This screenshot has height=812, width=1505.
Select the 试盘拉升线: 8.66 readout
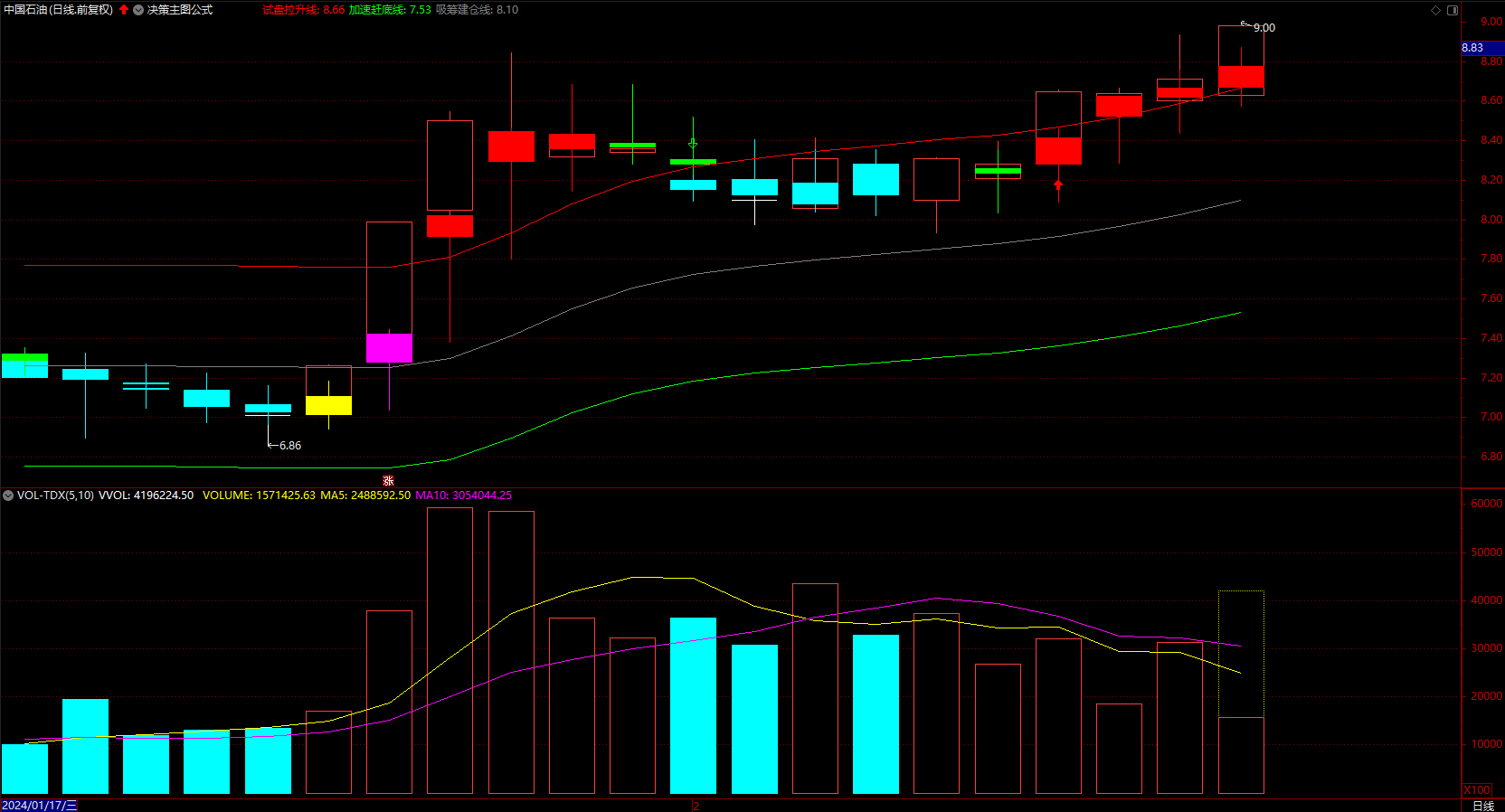tap(303, 10)
